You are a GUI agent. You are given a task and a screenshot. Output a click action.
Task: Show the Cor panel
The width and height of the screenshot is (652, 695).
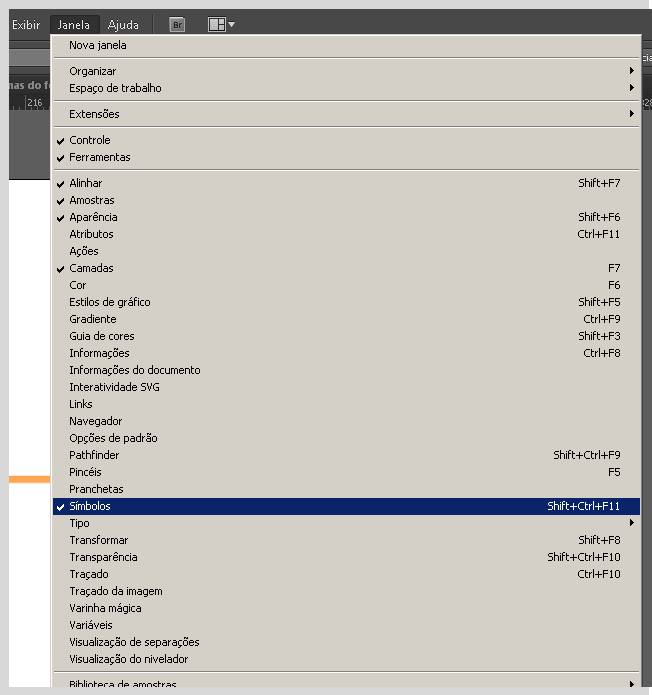coord(347,285)
